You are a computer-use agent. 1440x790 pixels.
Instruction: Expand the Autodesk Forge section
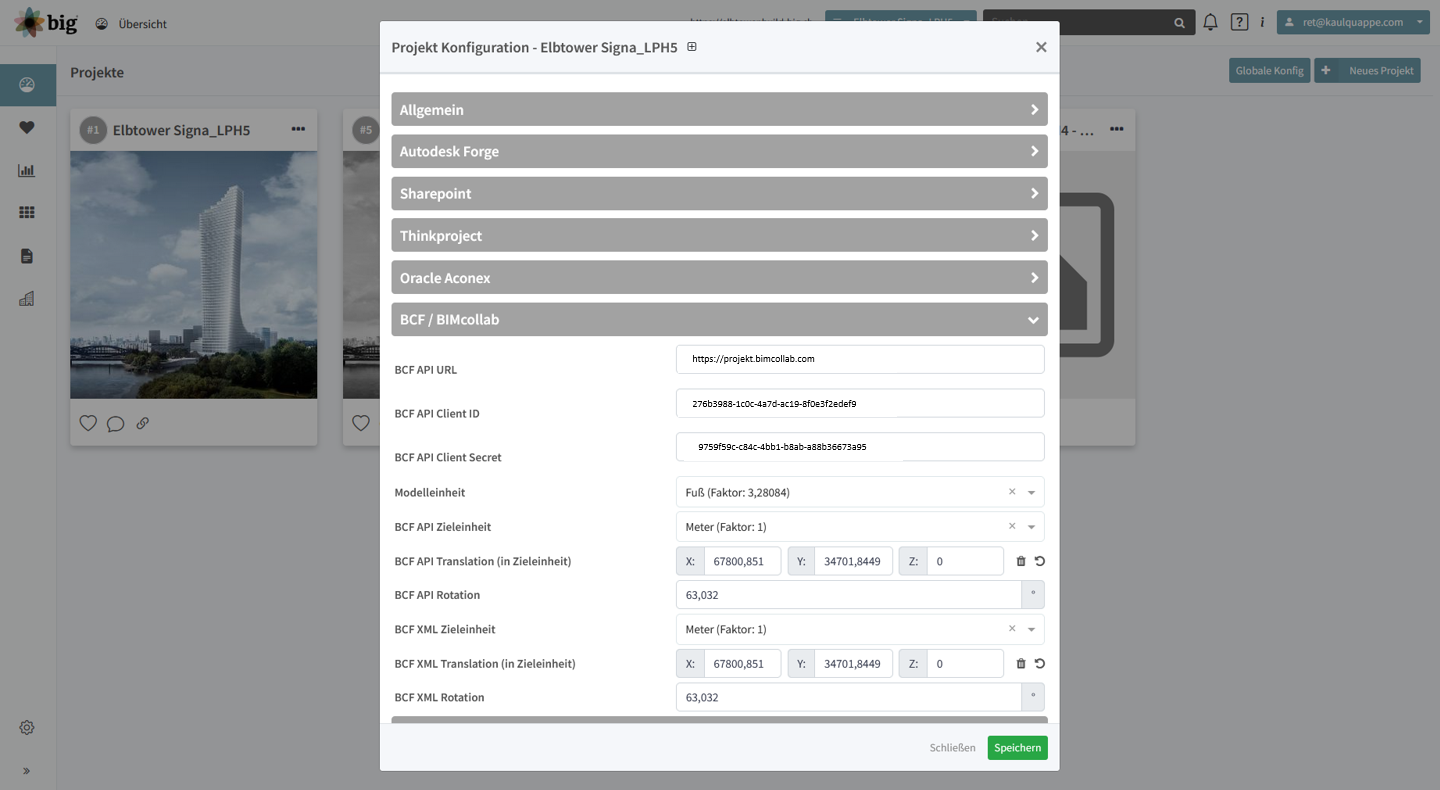click(719, 151)
